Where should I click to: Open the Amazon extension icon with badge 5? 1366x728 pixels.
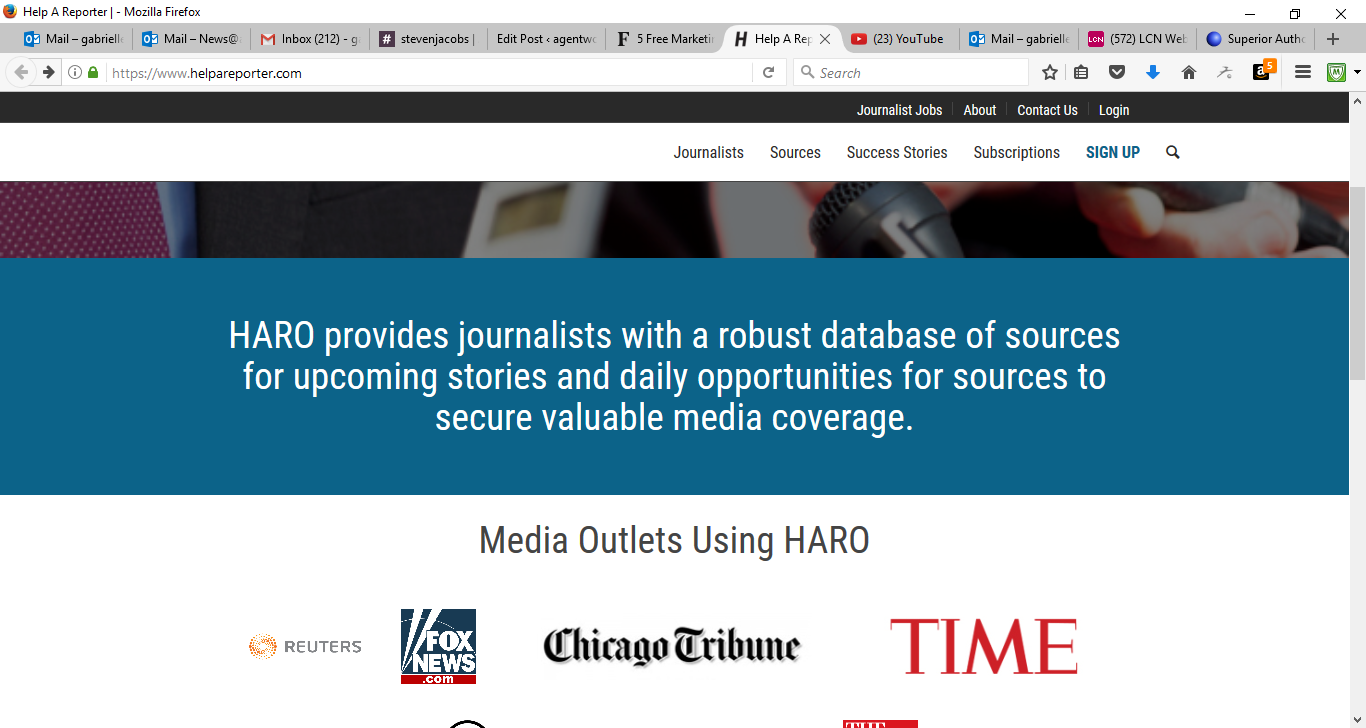tap(1263, 70)
